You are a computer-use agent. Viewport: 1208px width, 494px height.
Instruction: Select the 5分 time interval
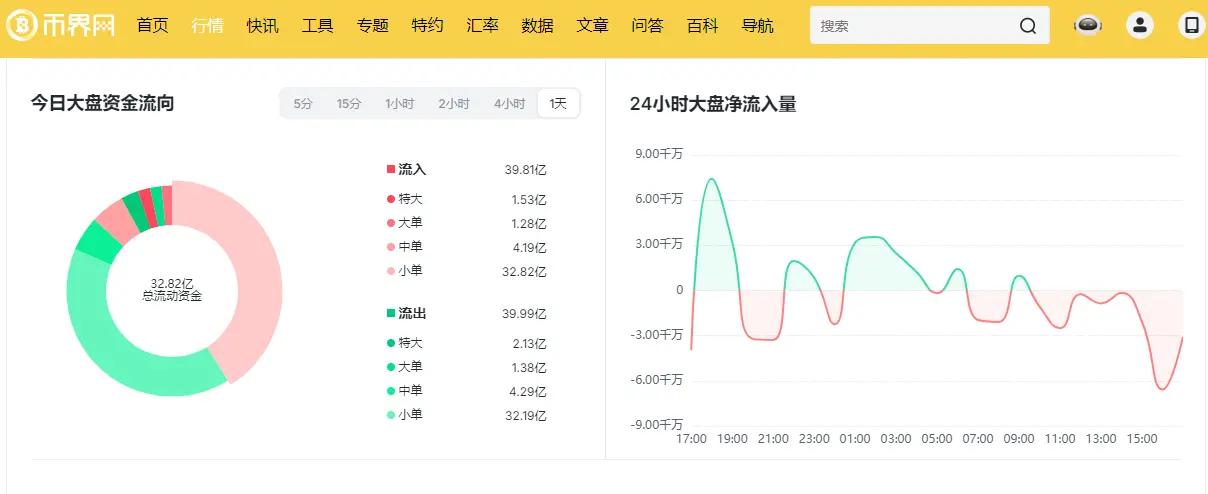303,104
